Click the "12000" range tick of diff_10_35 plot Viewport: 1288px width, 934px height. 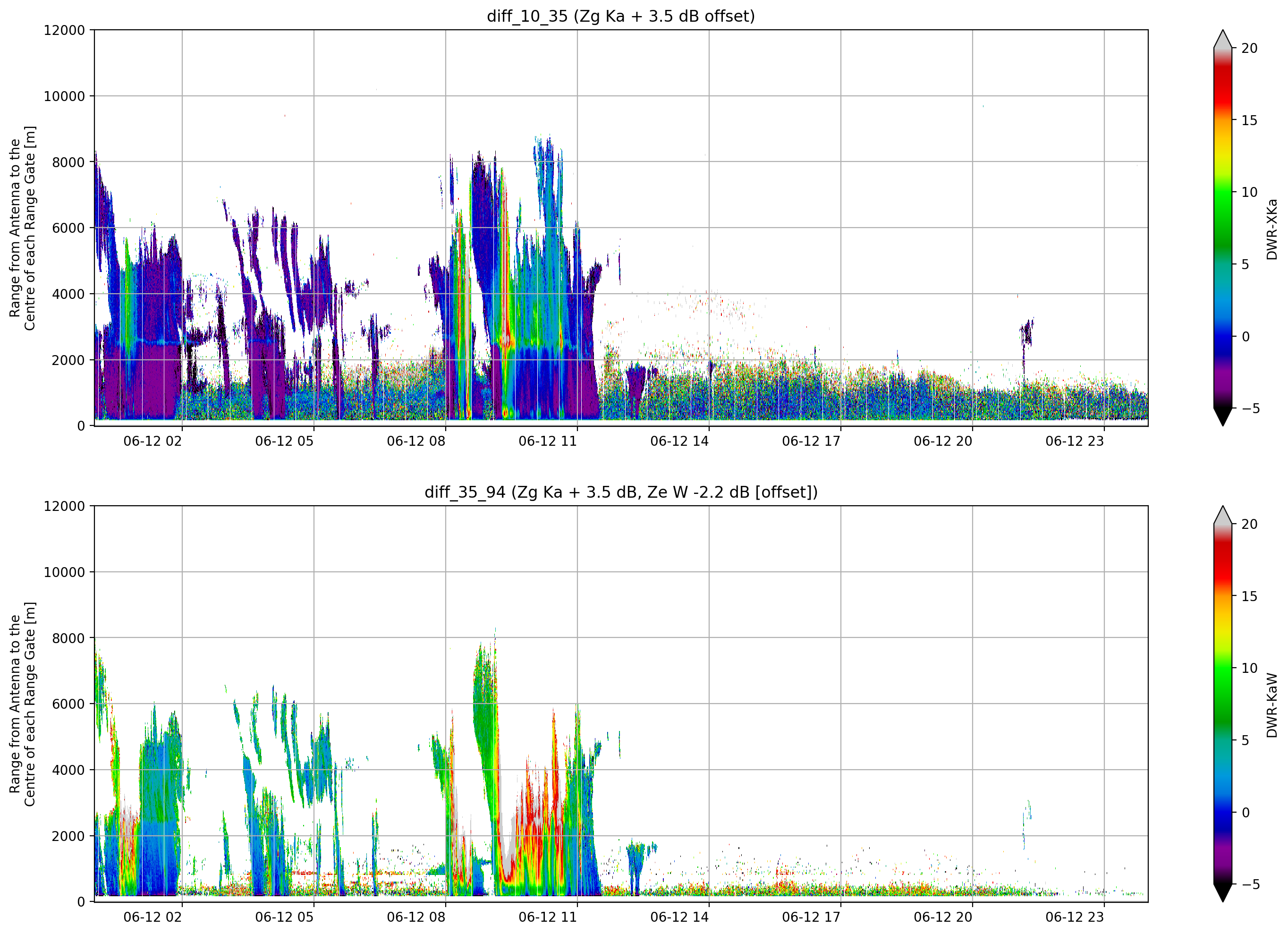coord(64,30)
